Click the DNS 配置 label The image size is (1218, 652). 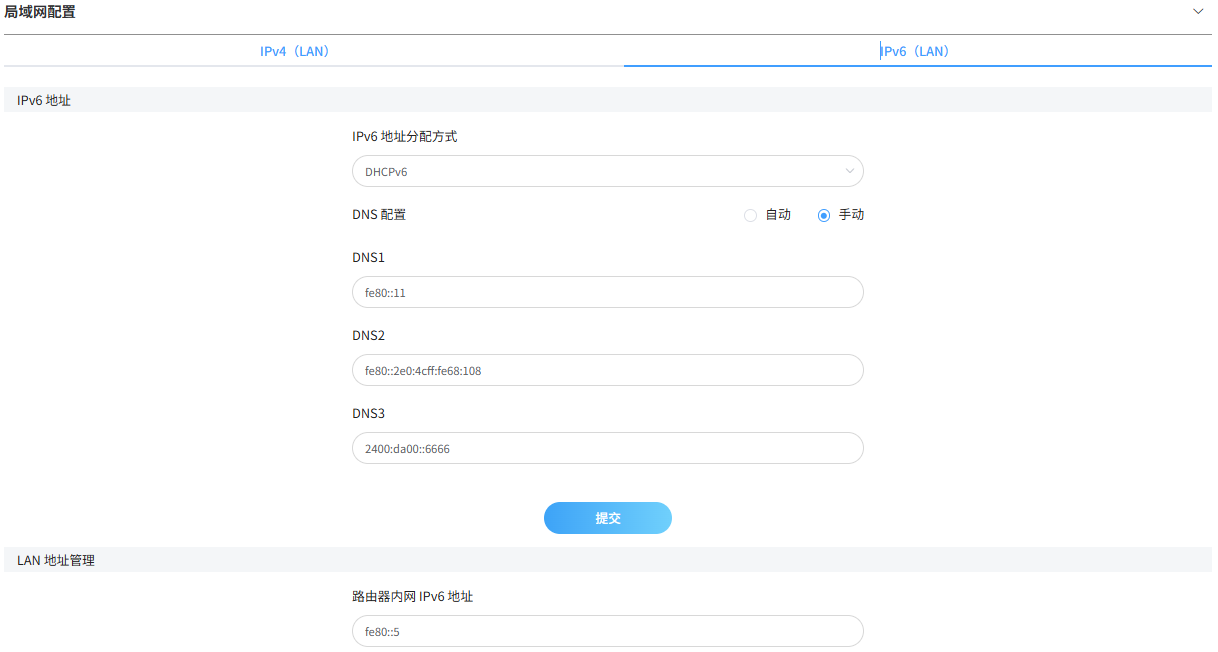[380, 214]
